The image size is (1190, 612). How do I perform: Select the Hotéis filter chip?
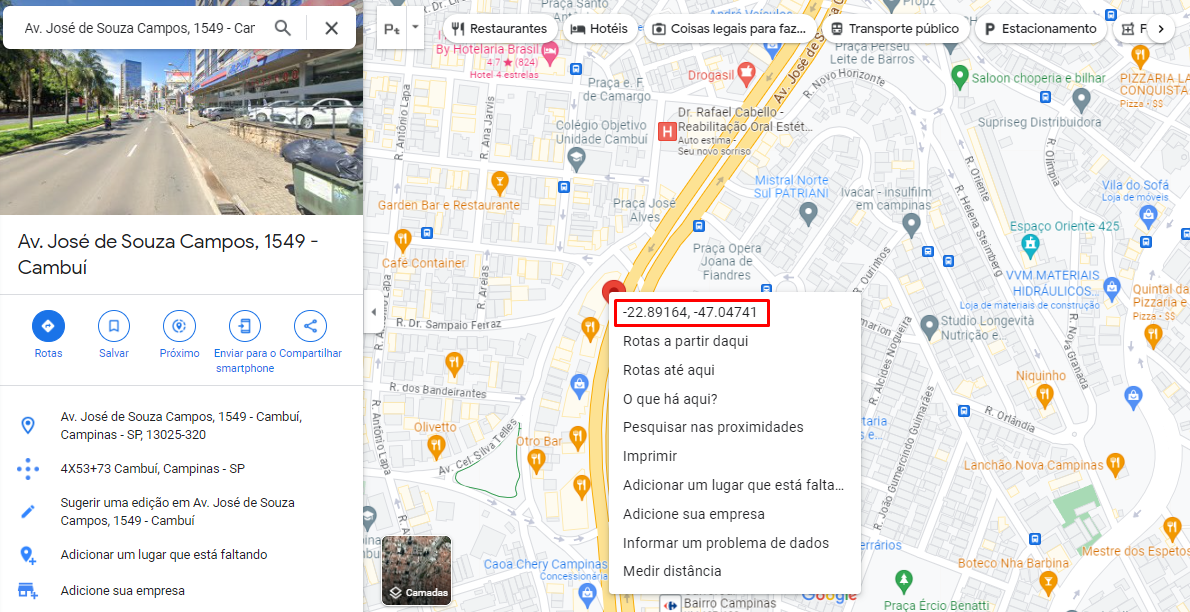pos(600,29)
